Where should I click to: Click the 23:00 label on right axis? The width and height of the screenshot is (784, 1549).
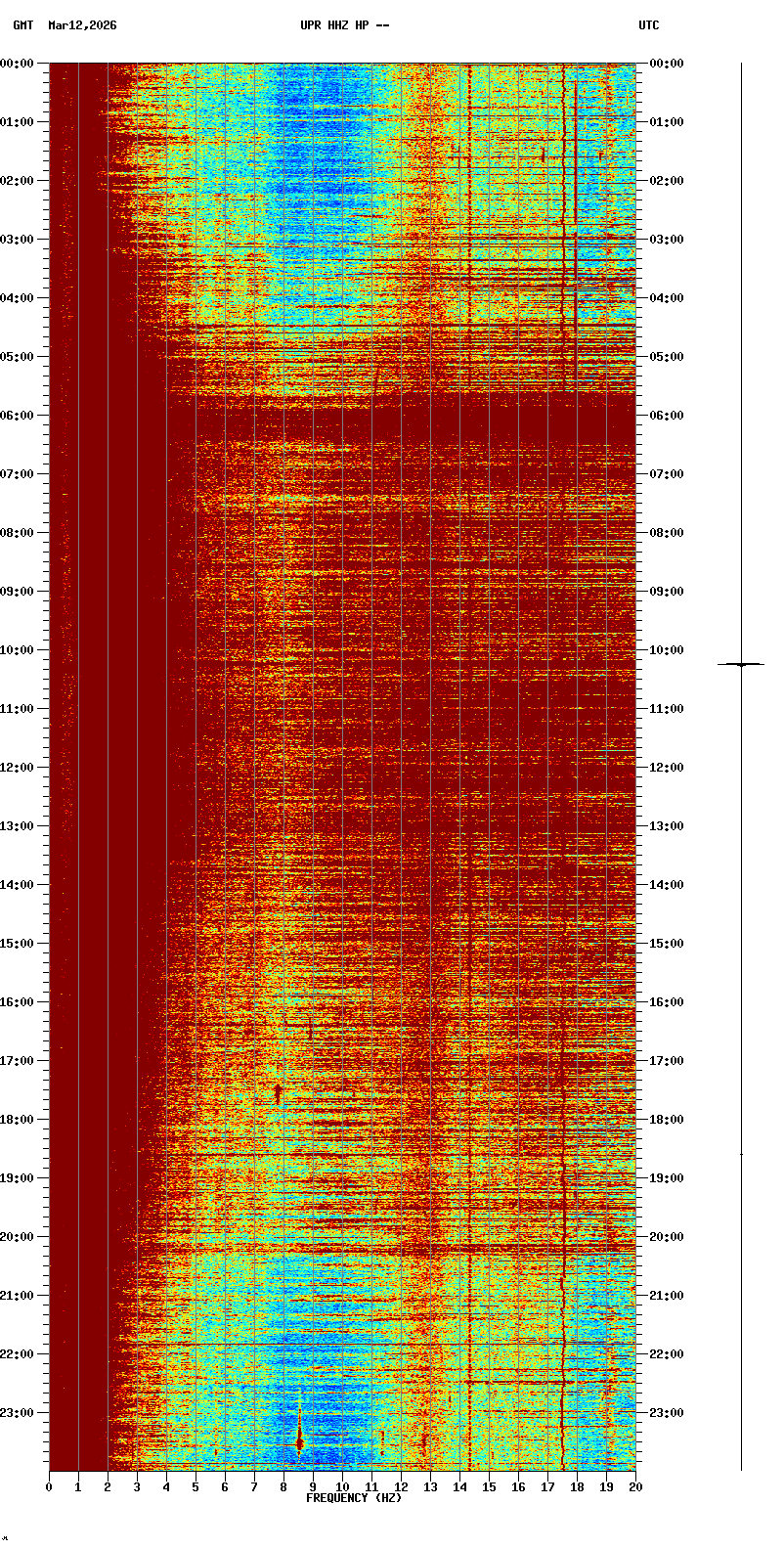[x=666, y=1413]
